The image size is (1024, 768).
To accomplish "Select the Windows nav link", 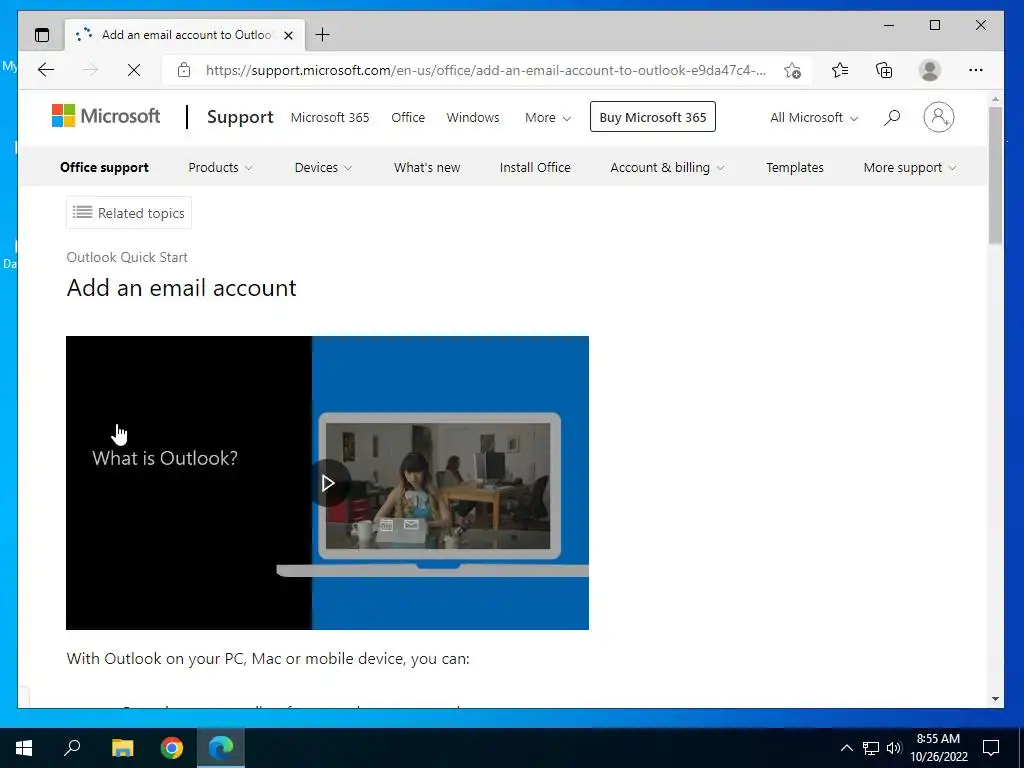I will 473,118.
